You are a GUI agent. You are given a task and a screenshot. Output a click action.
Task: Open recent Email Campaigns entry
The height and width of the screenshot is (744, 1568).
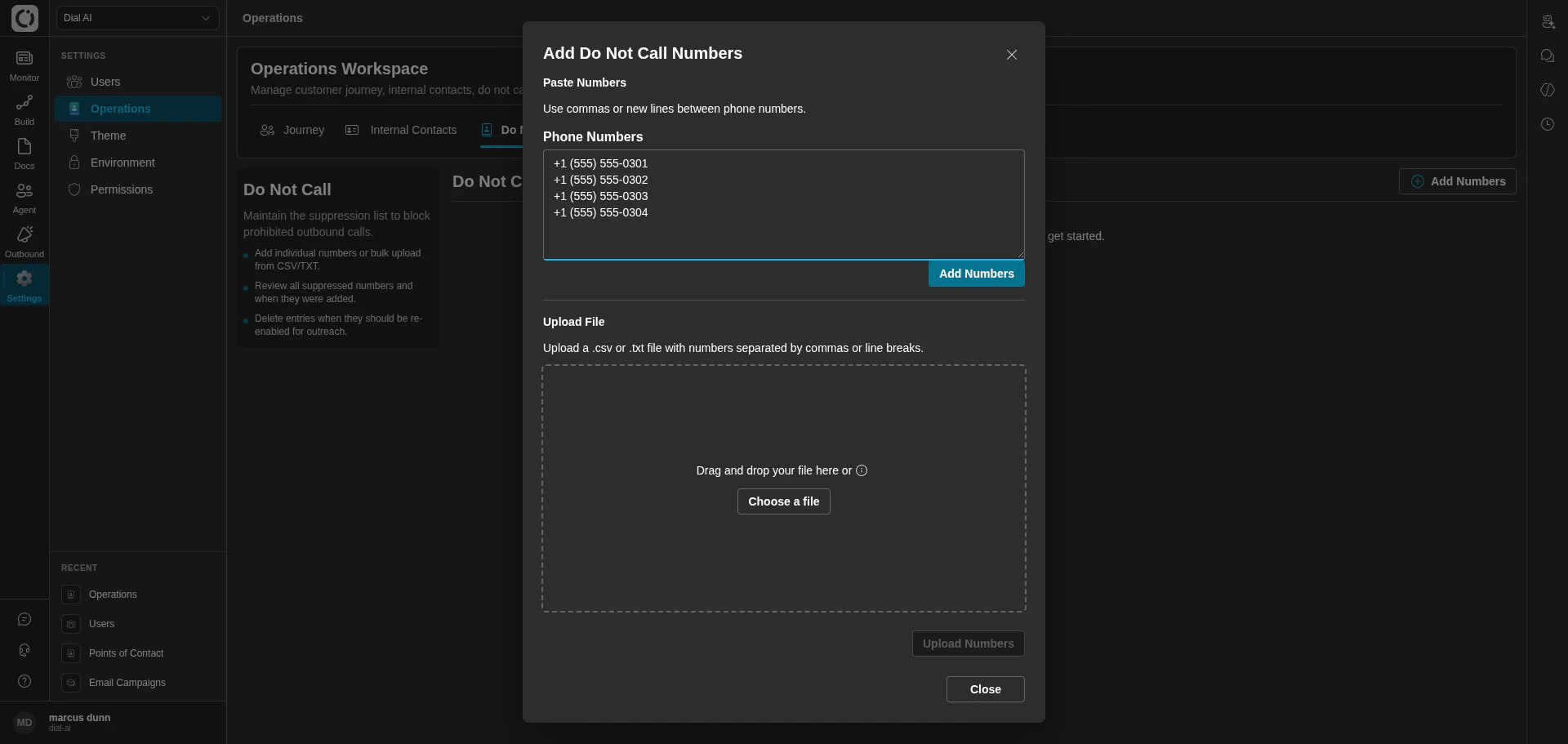point(138,683)
